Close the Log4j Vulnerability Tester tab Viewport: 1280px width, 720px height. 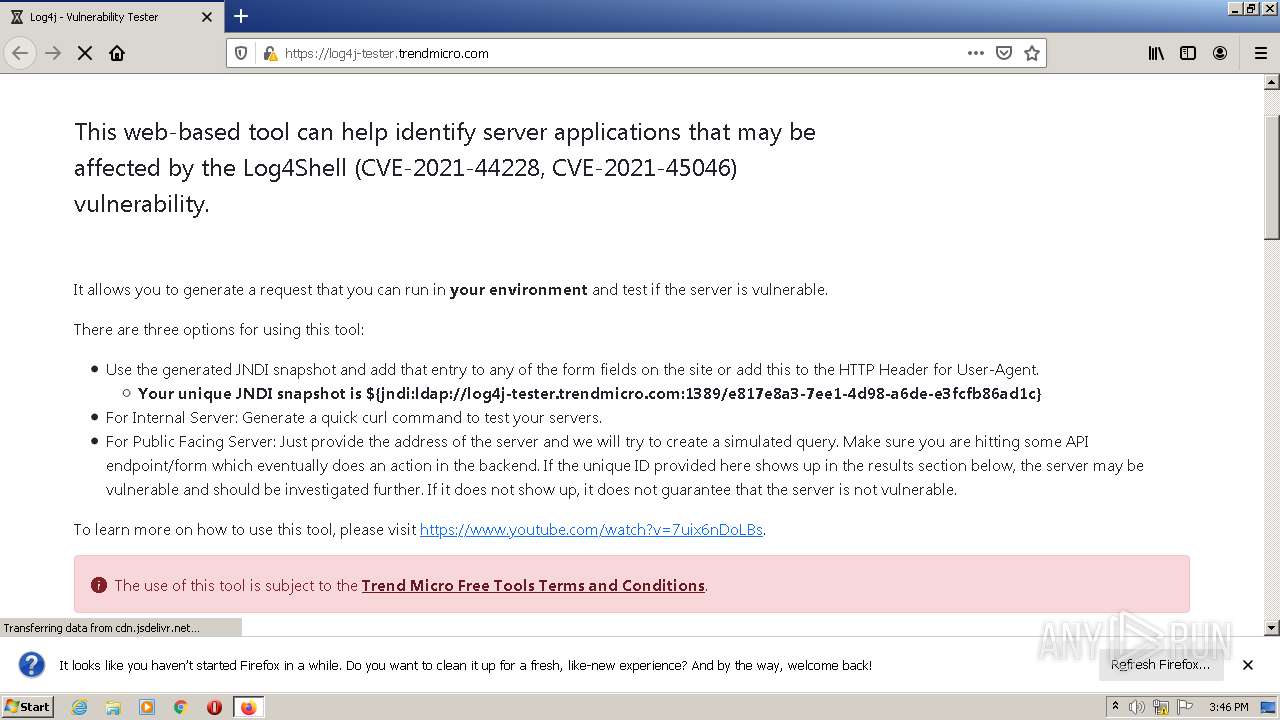tap(207, 17)
